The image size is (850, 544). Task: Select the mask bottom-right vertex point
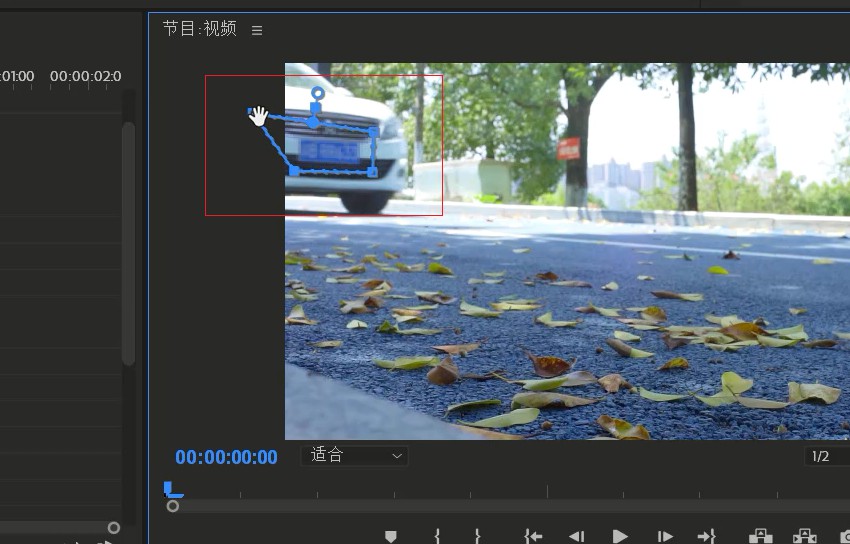[372, 172]
